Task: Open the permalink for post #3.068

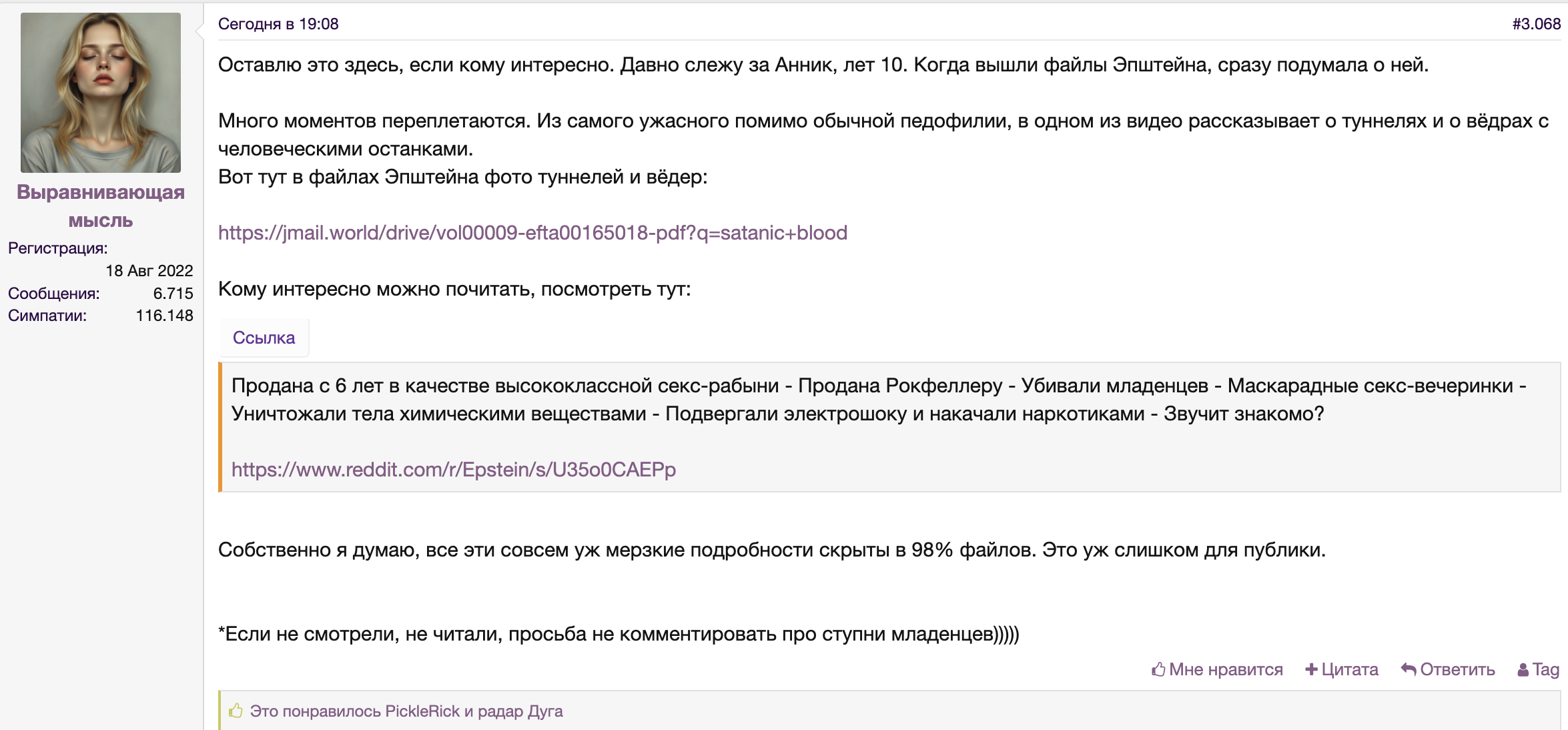Action: tap(1536, 24)
